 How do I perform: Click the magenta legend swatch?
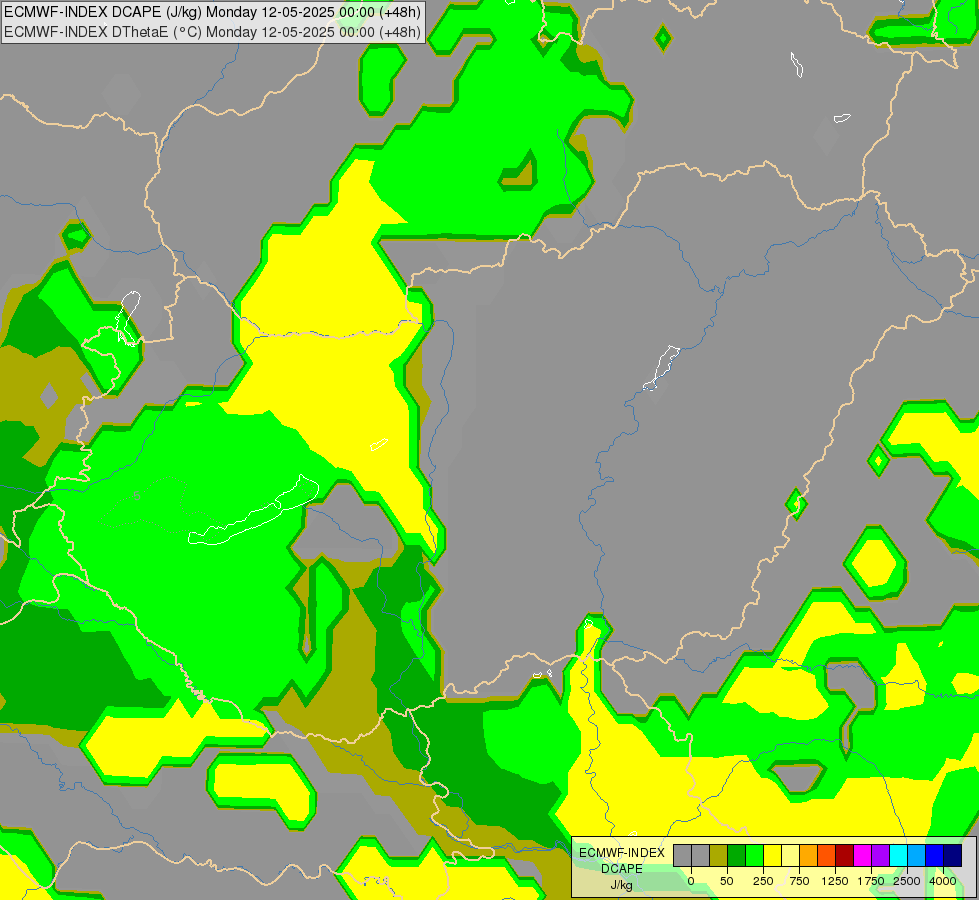[863, 855]
